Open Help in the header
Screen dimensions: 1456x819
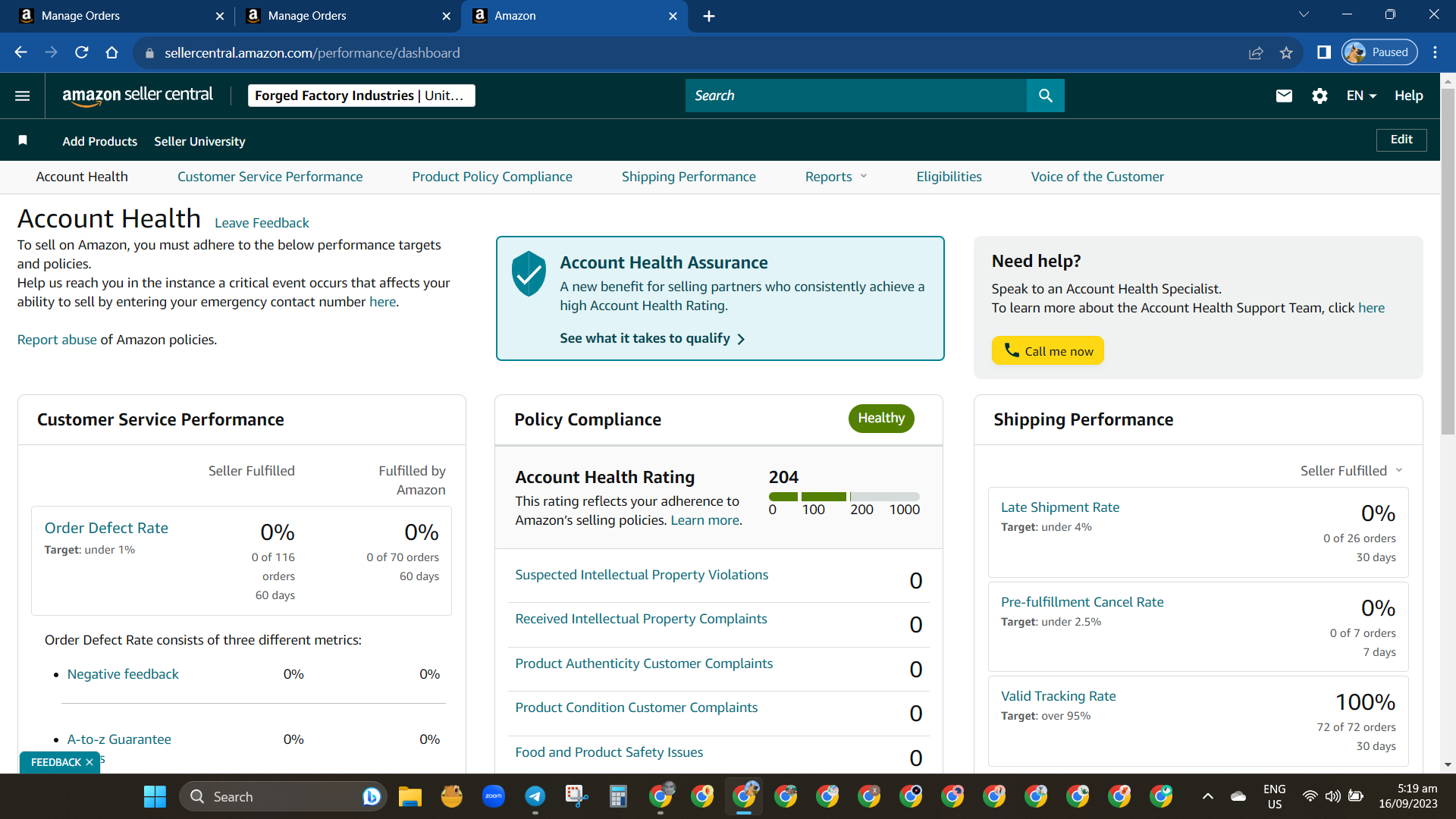click(1408, 96)
